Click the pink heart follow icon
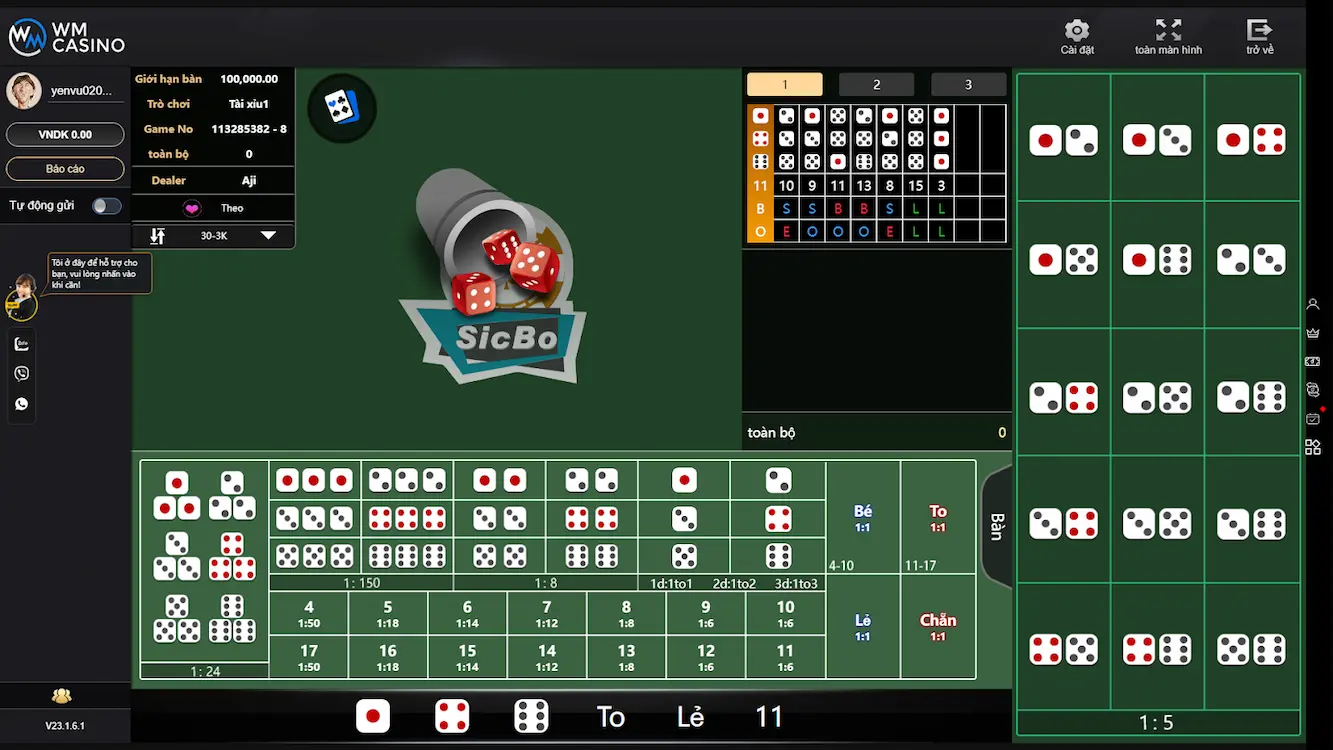Image resolution: width=1333 pixels, height=750 pixels. coord(192,208)
